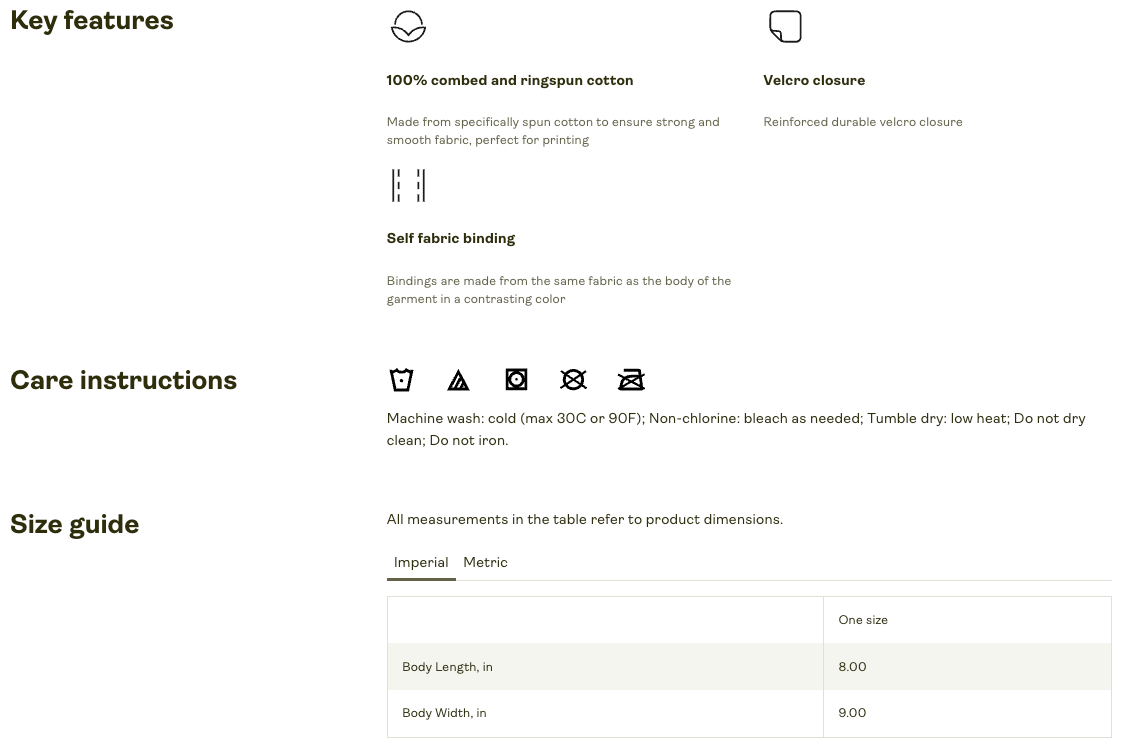The width and height of the screenshot is (1127, 750).
Task: Click the Velcro closure feature title
Action: coord(814,81)
